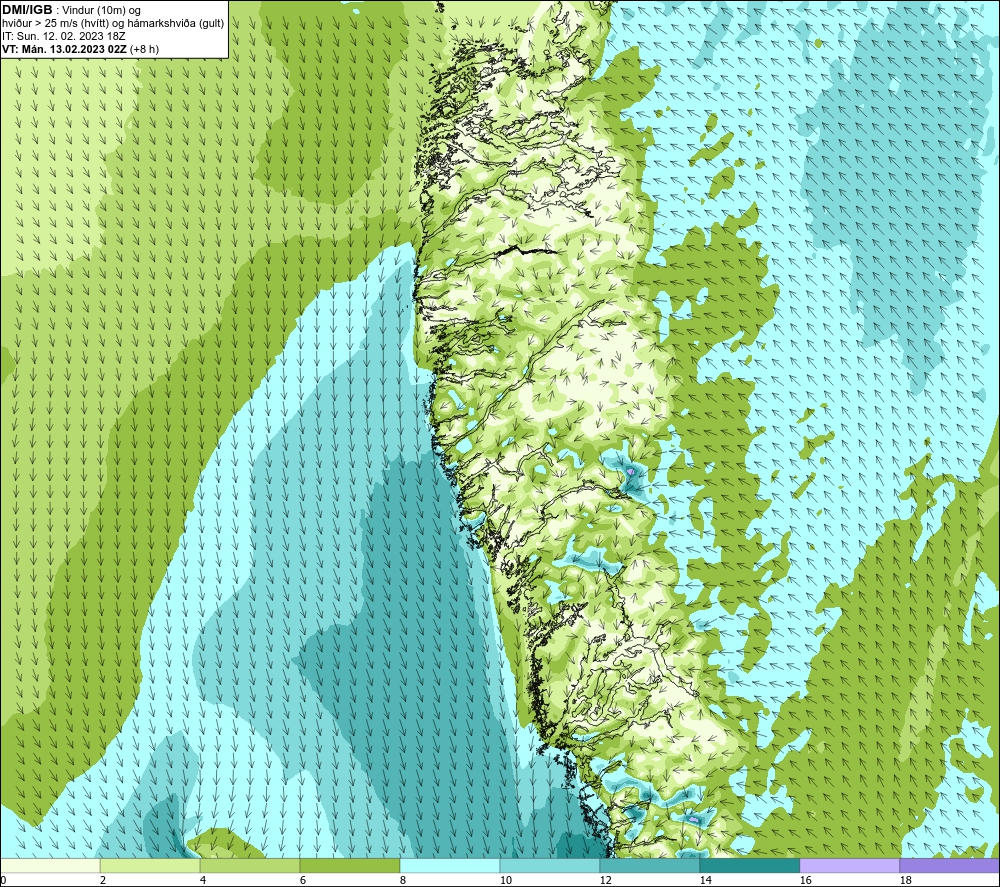Click the cyan 10–12 m/s legend swatch

[550, 866]
